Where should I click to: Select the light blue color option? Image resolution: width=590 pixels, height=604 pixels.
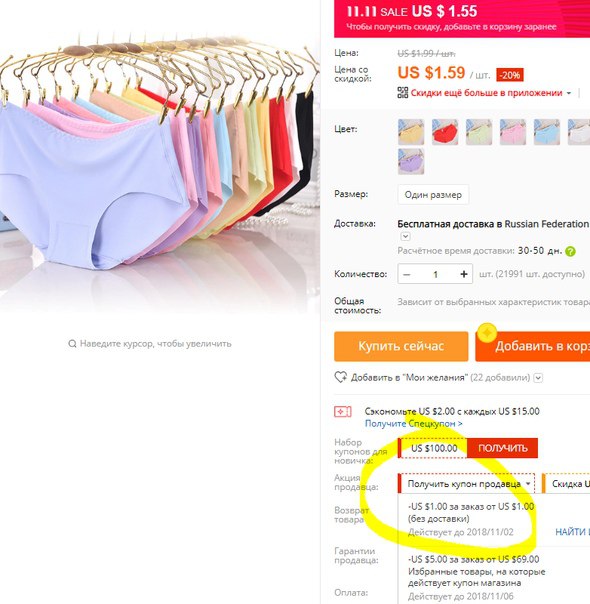pyautogui.click(x=546, y=132)
